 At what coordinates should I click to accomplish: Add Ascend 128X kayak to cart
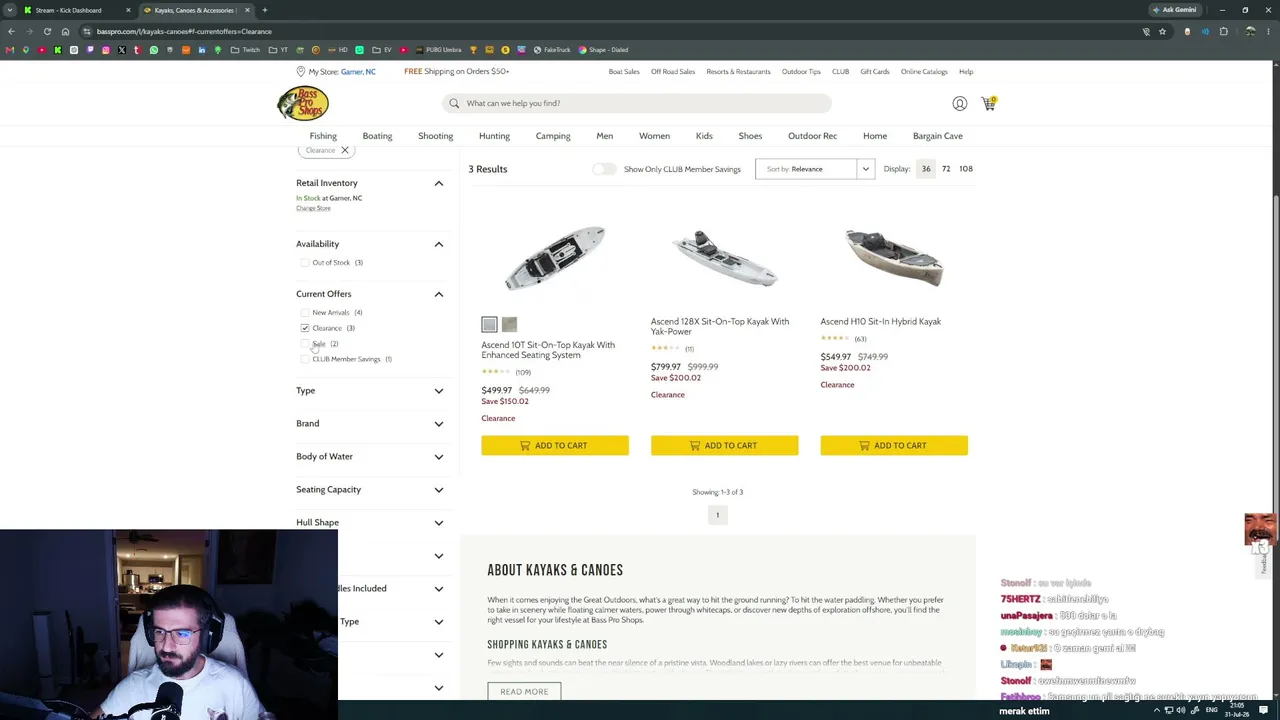pyautogui.click(x=724, y=445)
